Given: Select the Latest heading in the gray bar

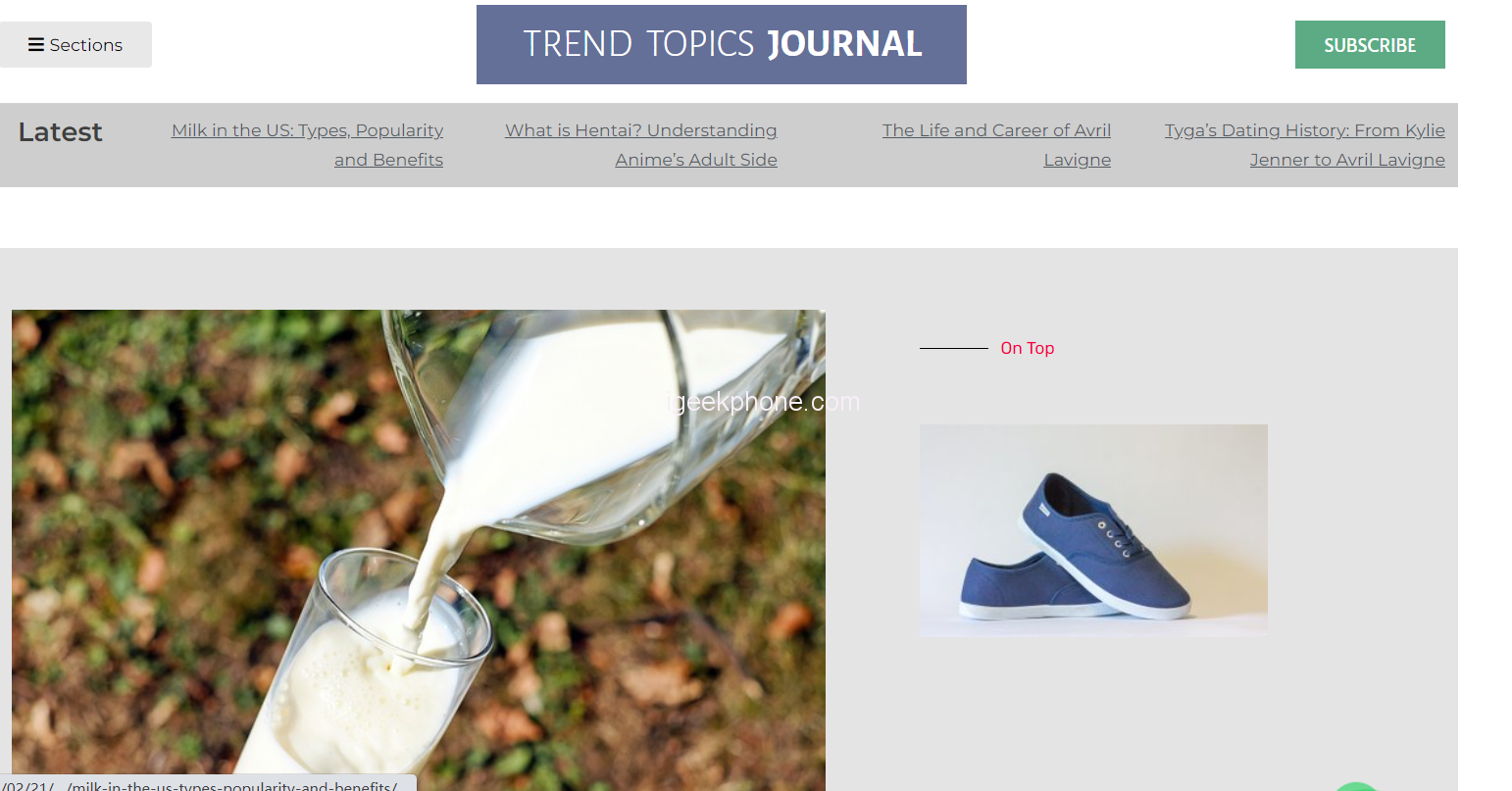Looking at the screenshot, I should [60, 132].
